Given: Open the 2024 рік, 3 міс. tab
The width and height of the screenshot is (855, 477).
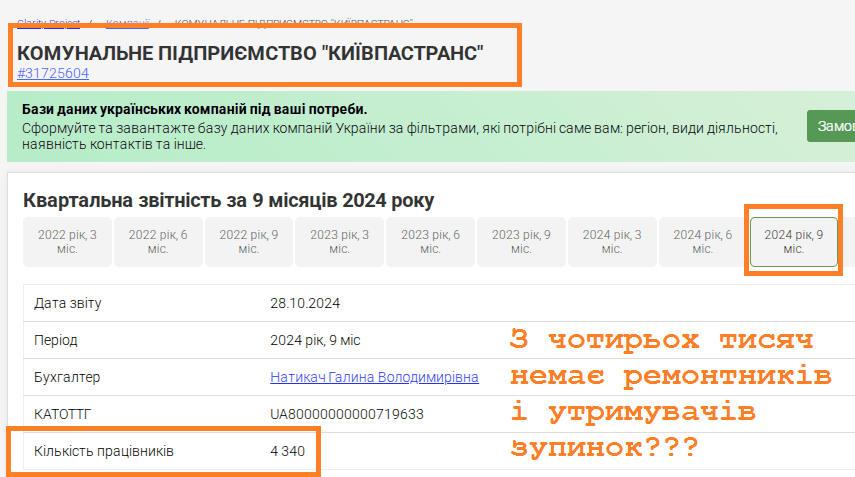Looking at the screenshot, I should (612, 242).
